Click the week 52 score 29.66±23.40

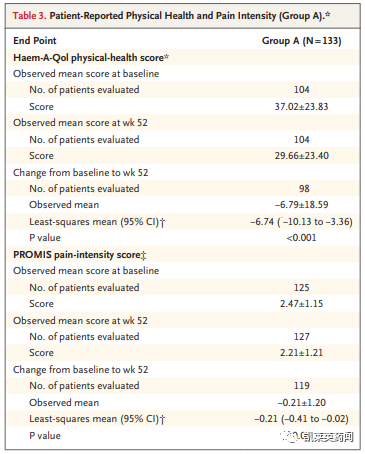(301, 156)
